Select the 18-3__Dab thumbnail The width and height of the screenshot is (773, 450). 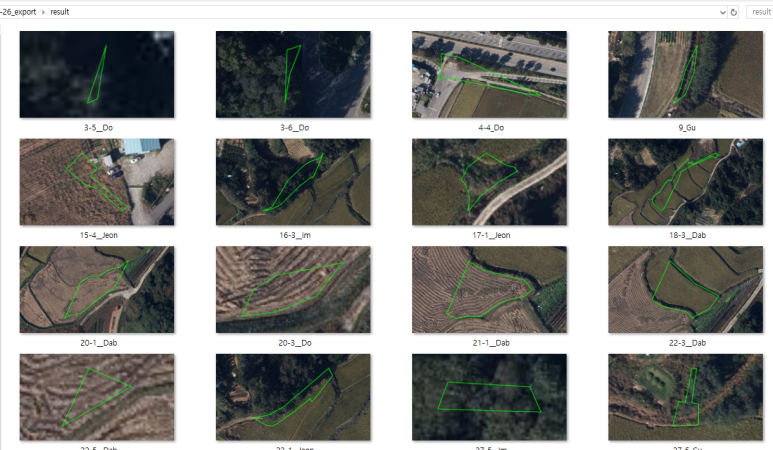pyautogui.click(x=685, y=182)
